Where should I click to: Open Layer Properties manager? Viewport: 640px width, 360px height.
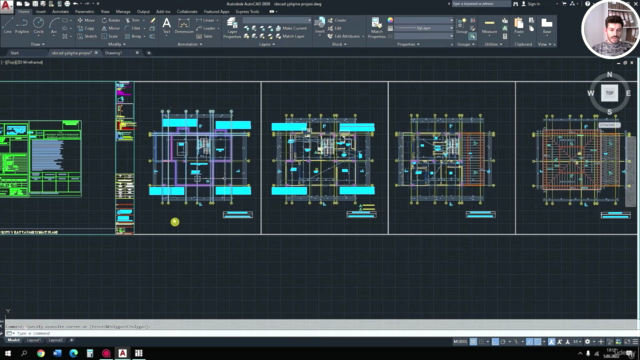coord(232,28)
